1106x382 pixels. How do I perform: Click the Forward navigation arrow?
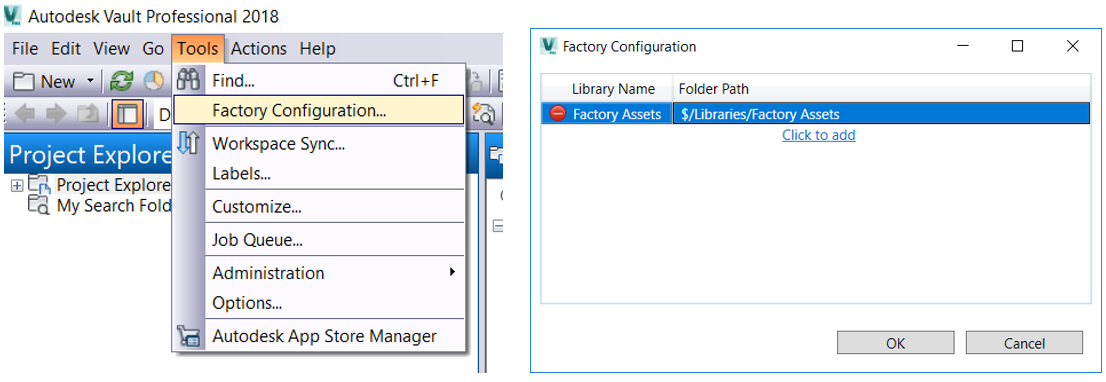pyautogui.click(x=56, y=114)
